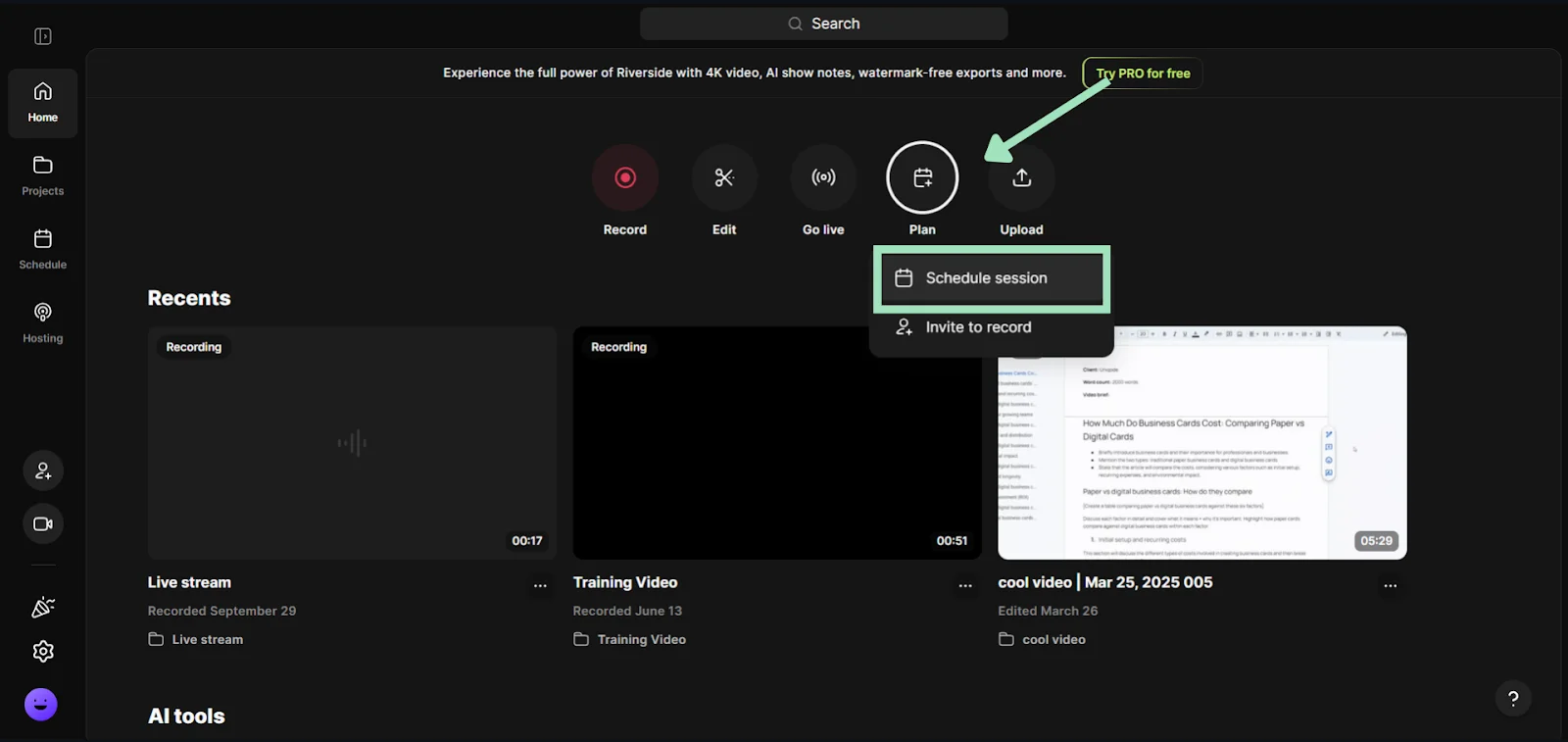Click Recorded June 13 text
The height and width of the screenshot is (742, 1568).
pyautogui.click(x=627, y=611)
